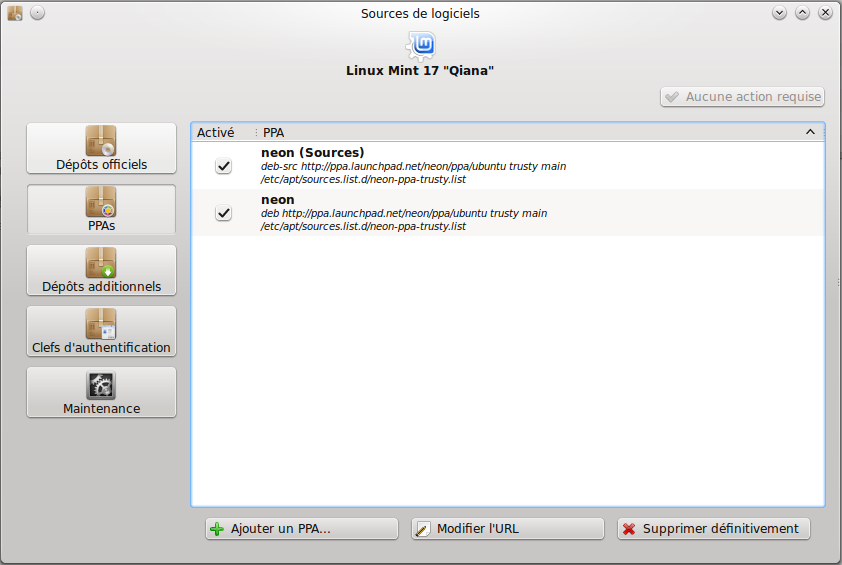
Task: Click the Linux Mint 17 "Qiana" heading
Action: tap(420, 70)
